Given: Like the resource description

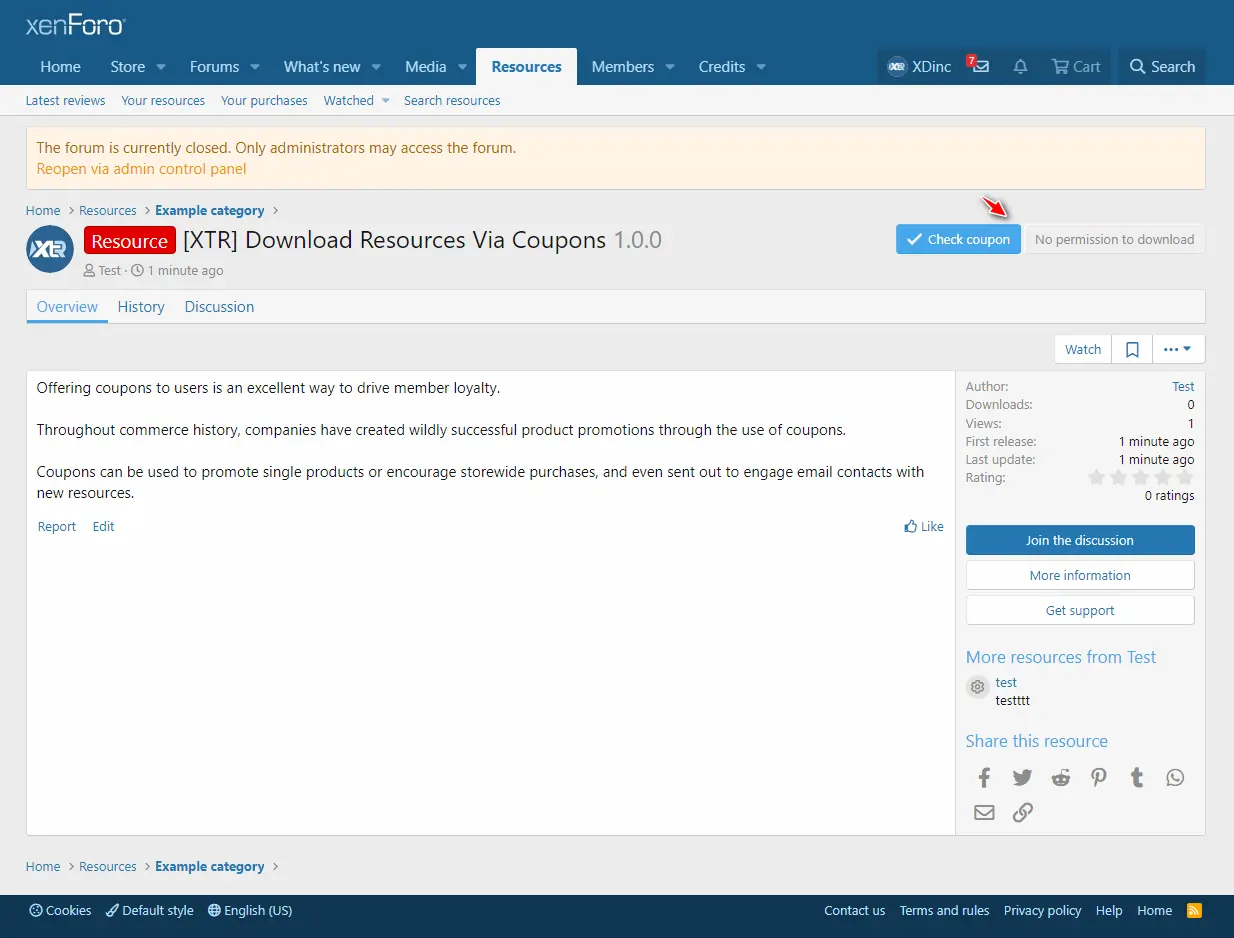Looking at the screenshot, I should click(x=923, y=526).
